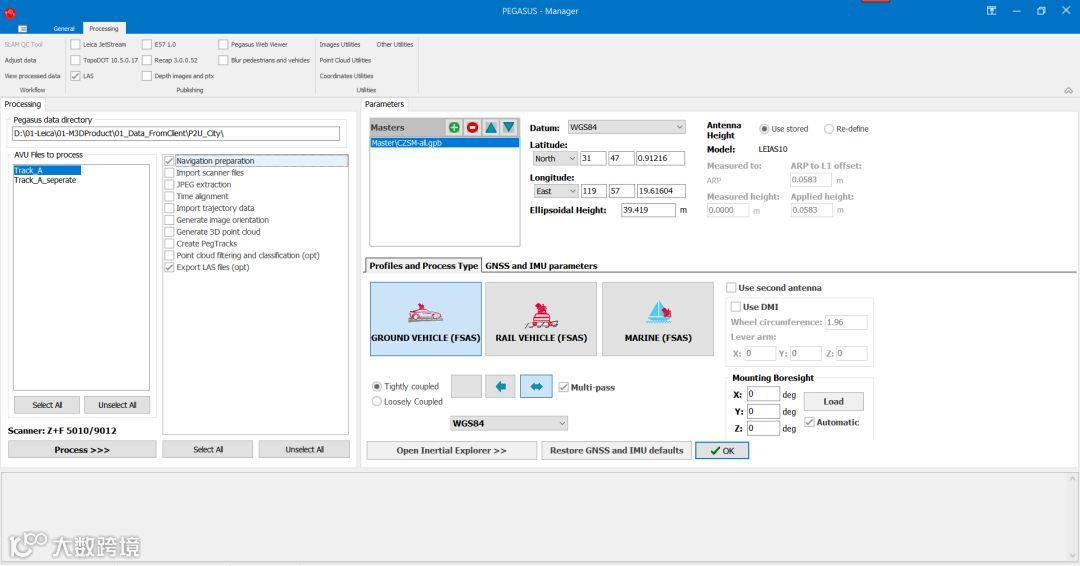
Task: Enable TopoDOT 10.5.0.17 publishing
Action: pyautogui.click(x=76, y=60)
